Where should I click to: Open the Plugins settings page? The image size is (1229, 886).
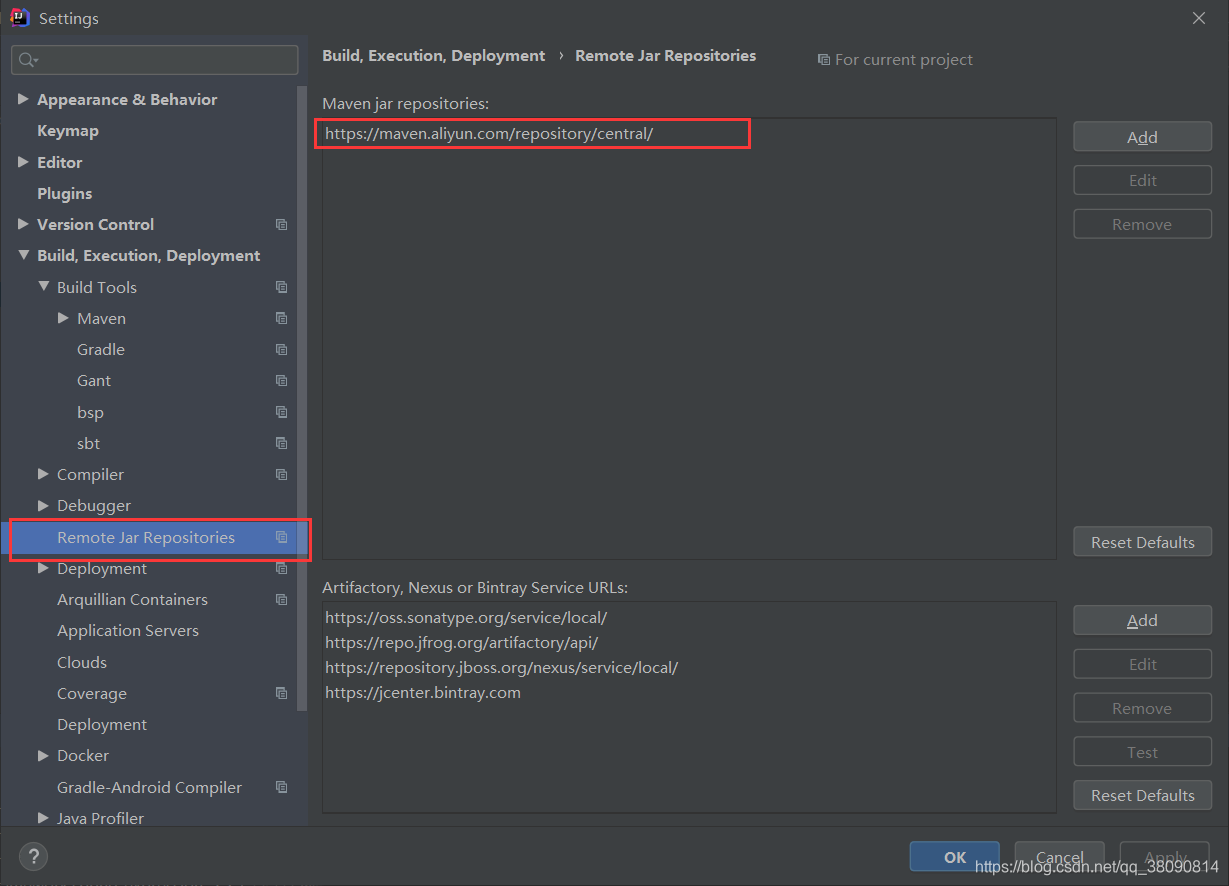point(64,193)
